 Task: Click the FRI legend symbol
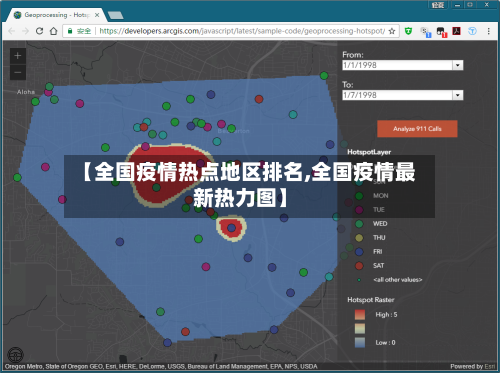pyautogui.click(x=359, y=252)
